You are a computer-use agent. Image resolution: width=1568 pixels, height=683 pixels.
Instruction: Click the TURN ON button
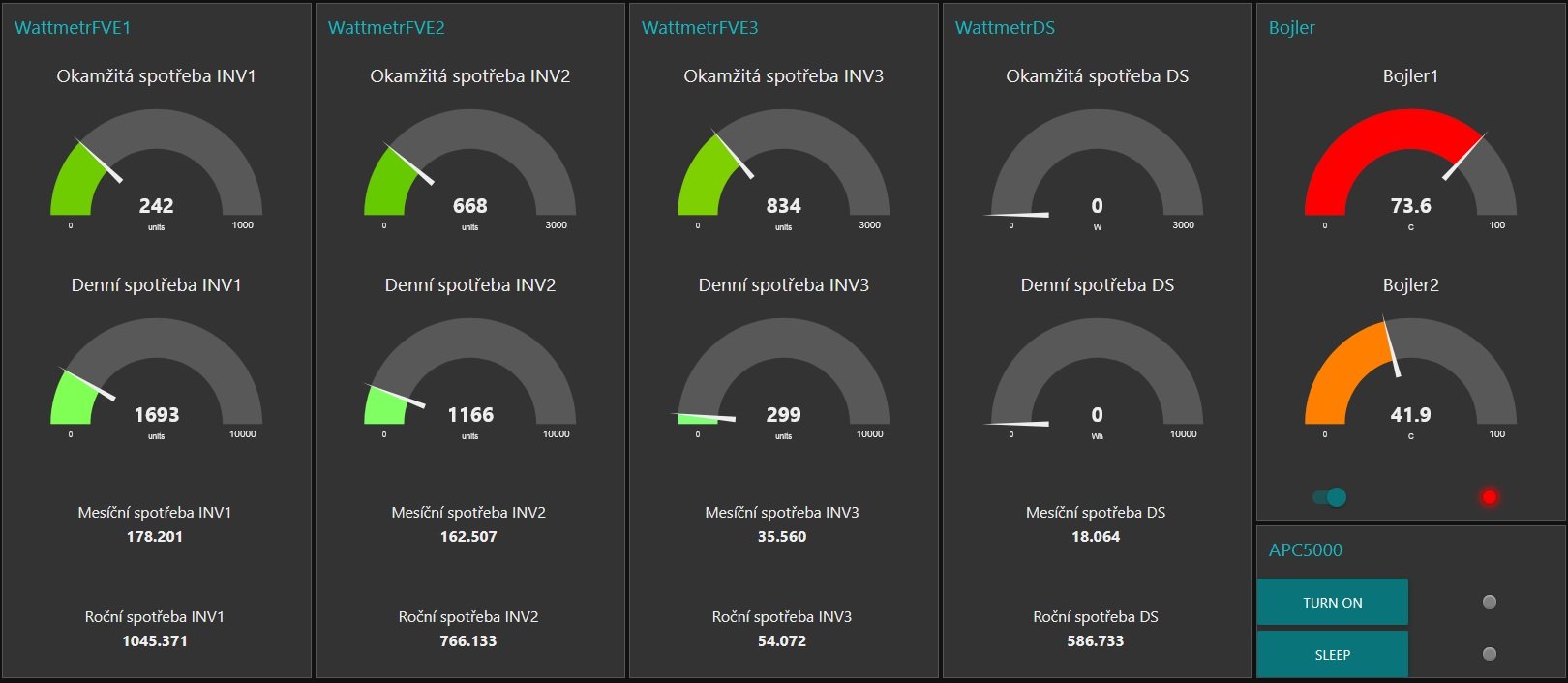[x=1332, y=602]
